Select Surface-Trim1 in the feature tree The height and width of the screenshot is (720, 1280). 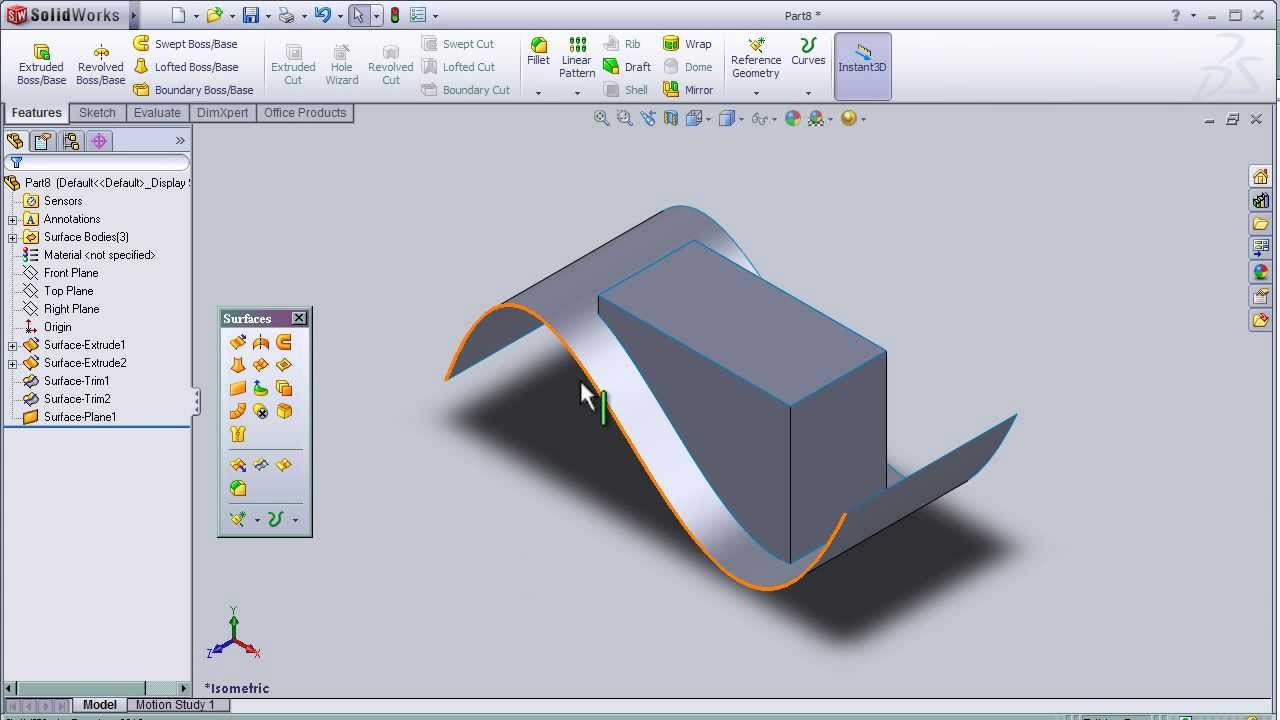click(x=66, y=381)
